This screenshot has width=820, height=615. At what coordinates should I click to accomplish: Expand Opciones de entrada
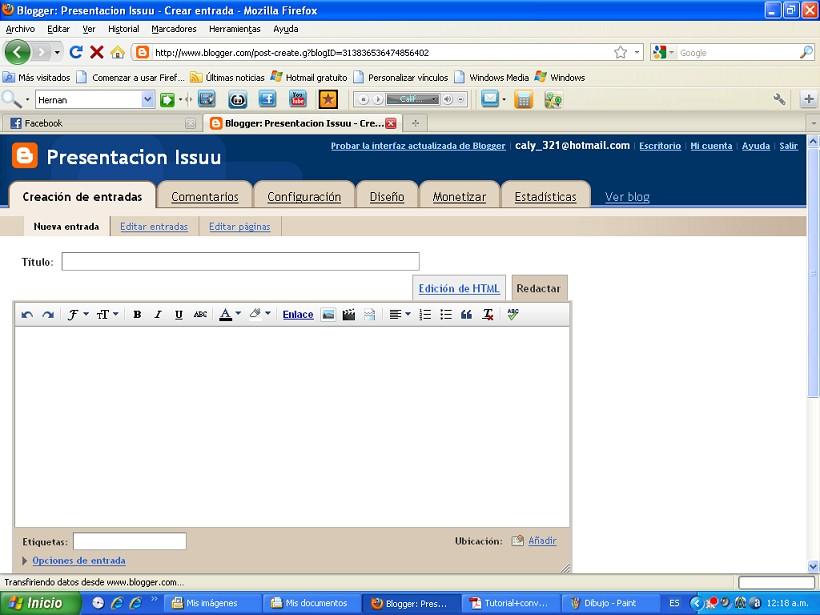coord(78,561)
